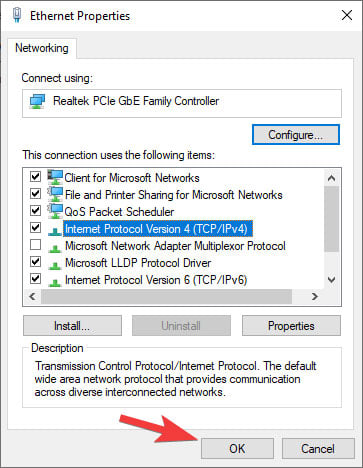Open Properties for the selected item

coord(291,326)
